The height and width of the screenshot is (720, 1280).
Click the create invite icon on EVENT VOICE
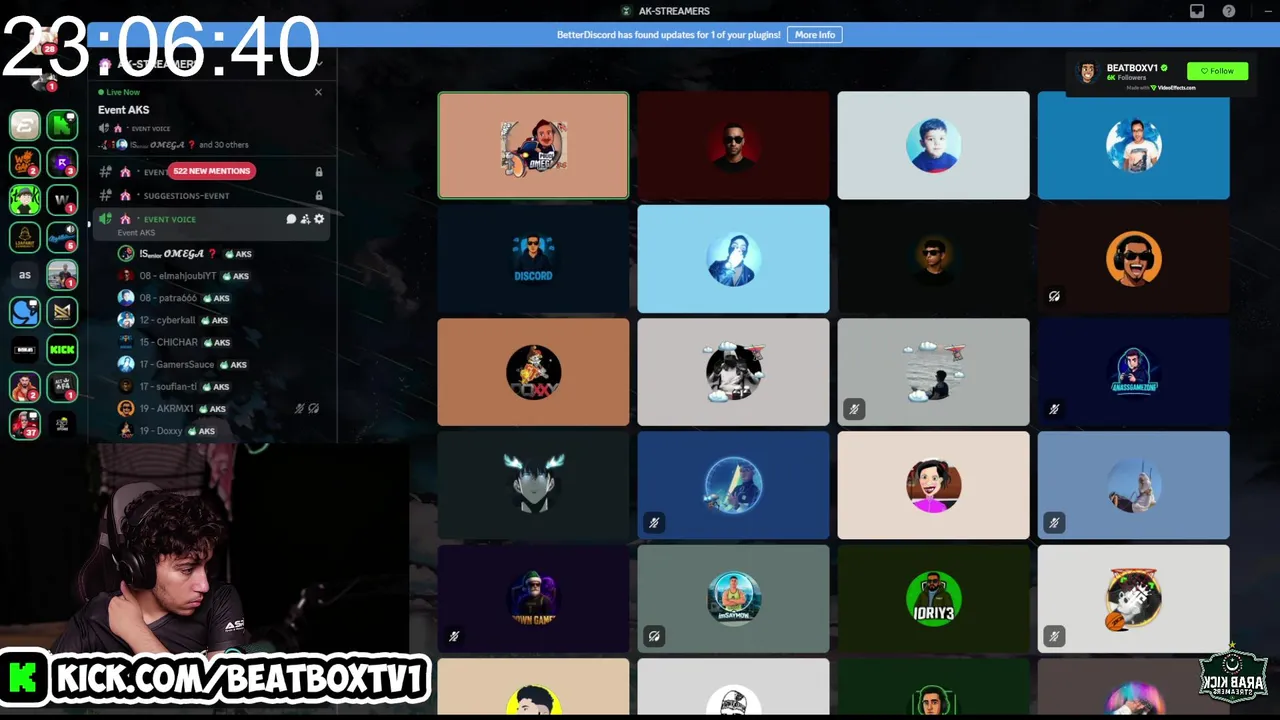305,219
